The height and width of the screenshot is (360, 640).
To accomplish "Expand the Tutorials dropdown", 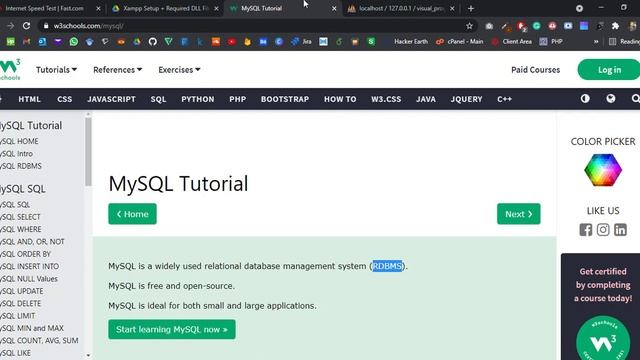I will click(56, 70).
